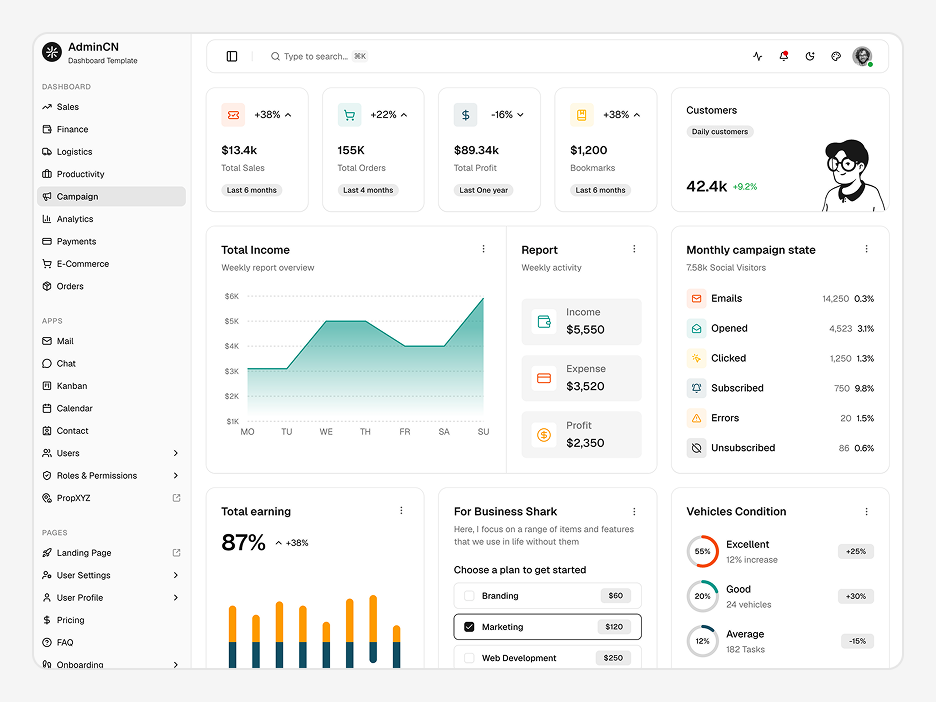The image size is (936, 702).
Task: Open For Business Shark options menu
Action: [634, 512]
